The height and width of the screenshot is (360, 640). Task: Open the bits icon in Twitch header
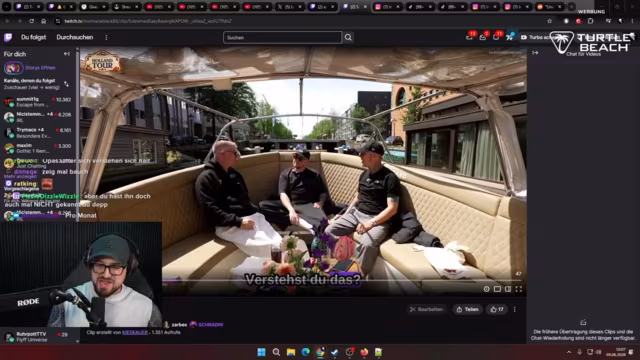click(x=509, y=37)
